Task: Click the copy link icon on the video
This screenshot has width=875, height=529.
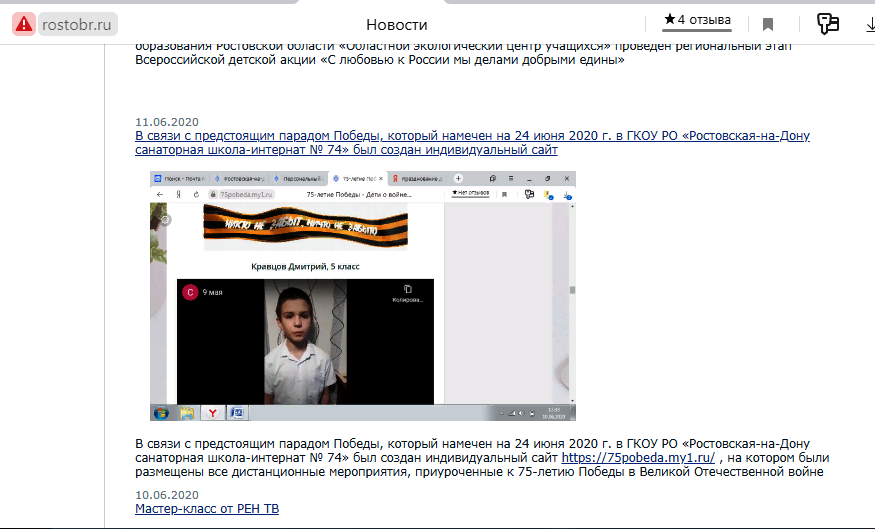Action: coord(407,289)
